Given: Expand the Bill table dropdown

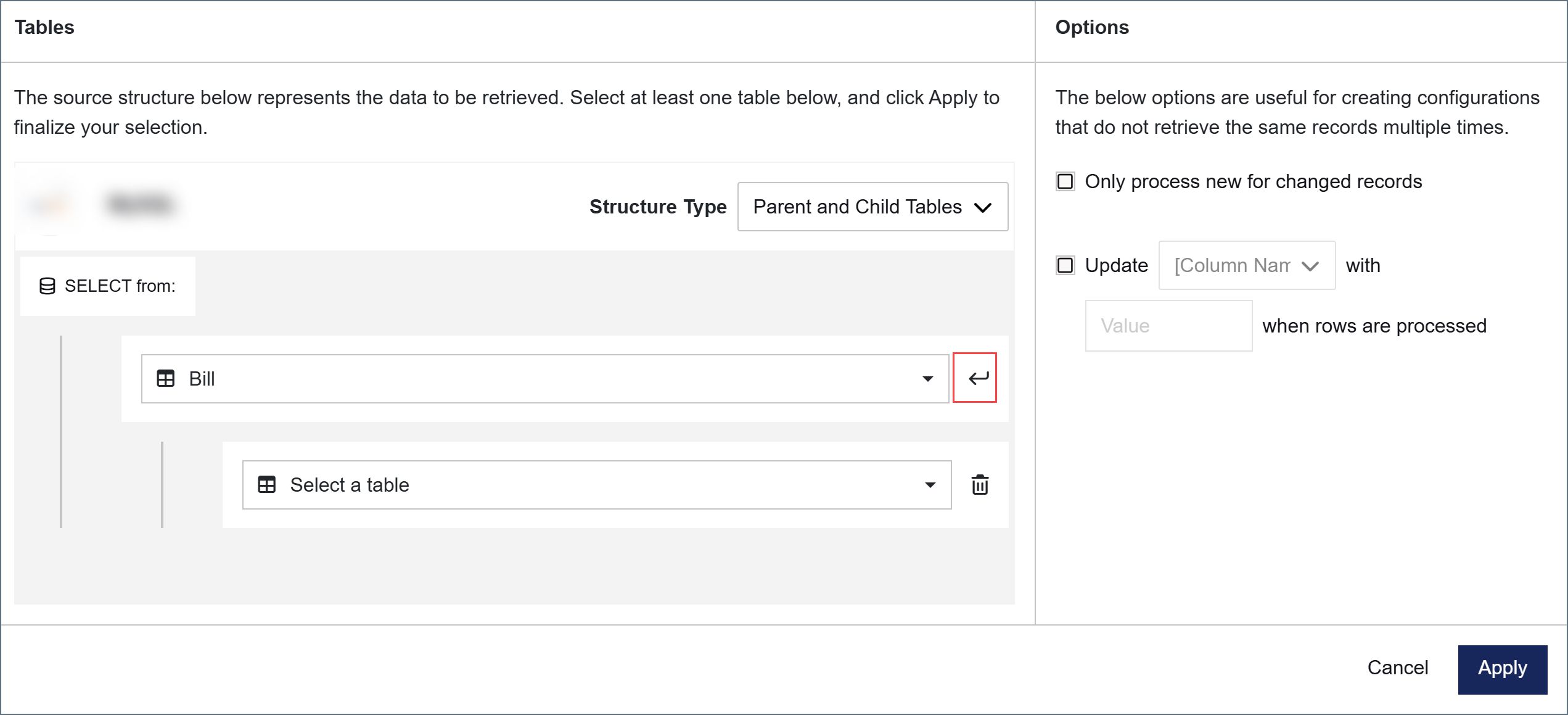Looking at the screenshot, I should click(545, 379).
